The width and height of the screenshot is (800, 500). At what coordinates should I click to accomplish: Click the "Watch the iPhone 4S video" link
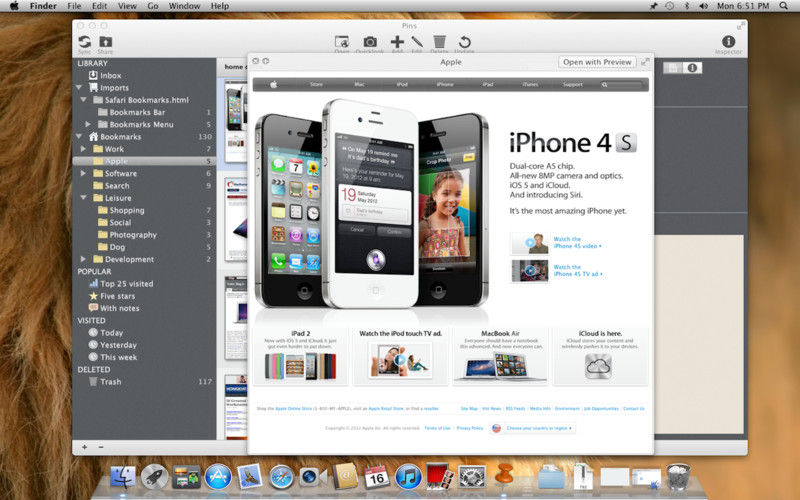pyautogui.click(x=577, y=242)
